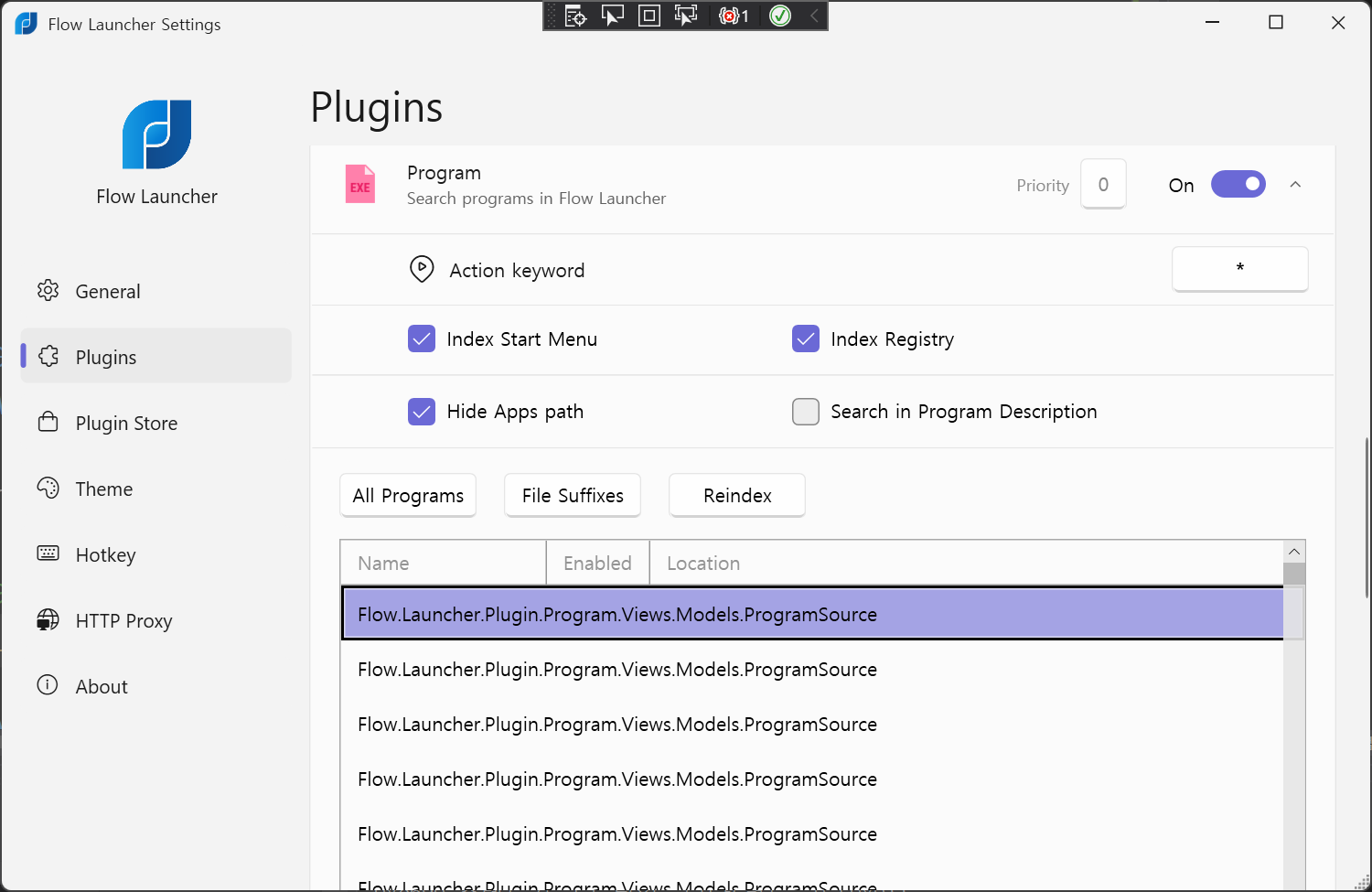Click the large Flow Launcher logo

coord(157,134)
